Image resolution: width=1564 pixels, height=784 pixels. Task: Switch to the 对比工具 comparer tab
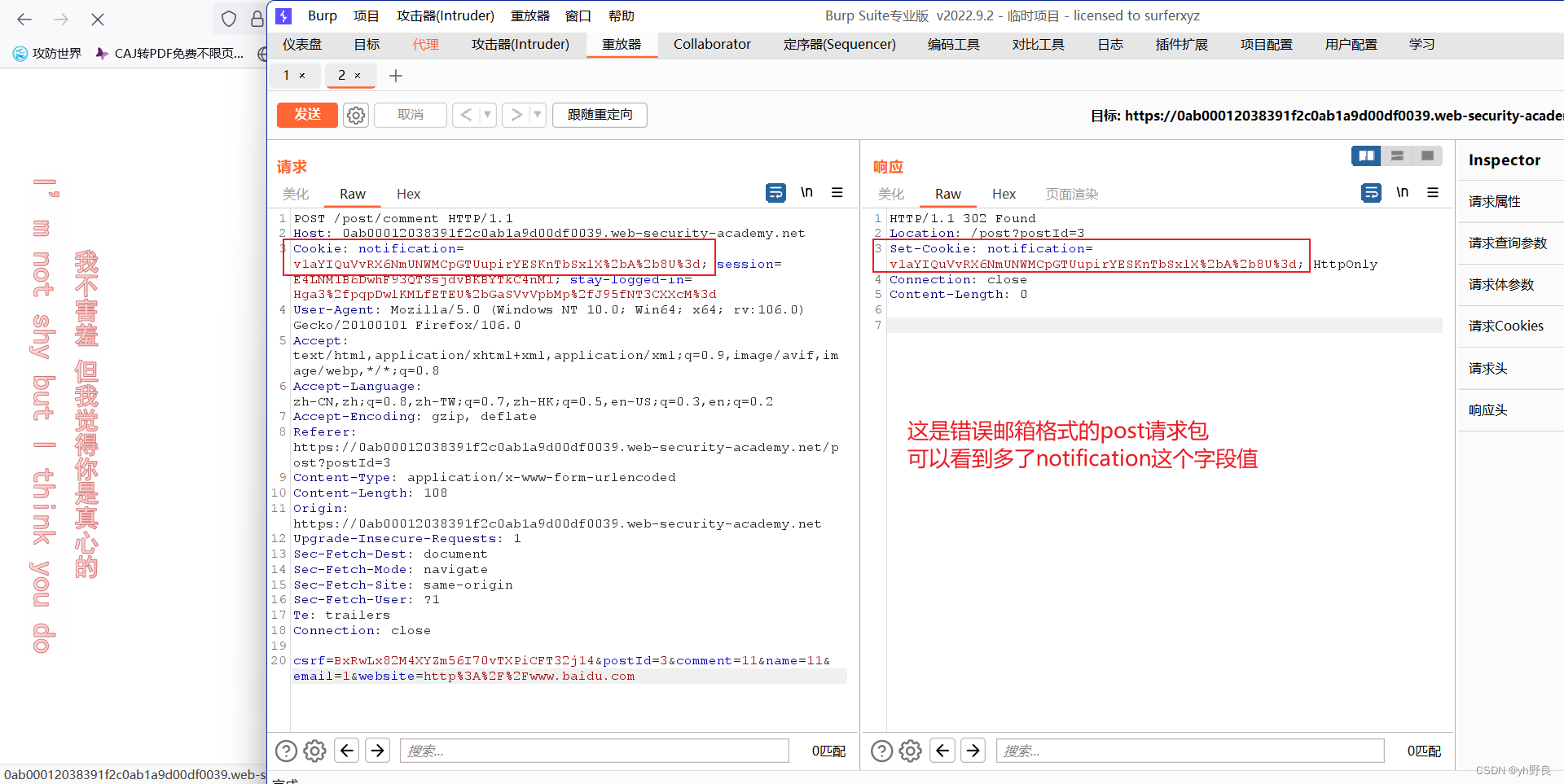pyautogui.click(x=1039, y=44)
